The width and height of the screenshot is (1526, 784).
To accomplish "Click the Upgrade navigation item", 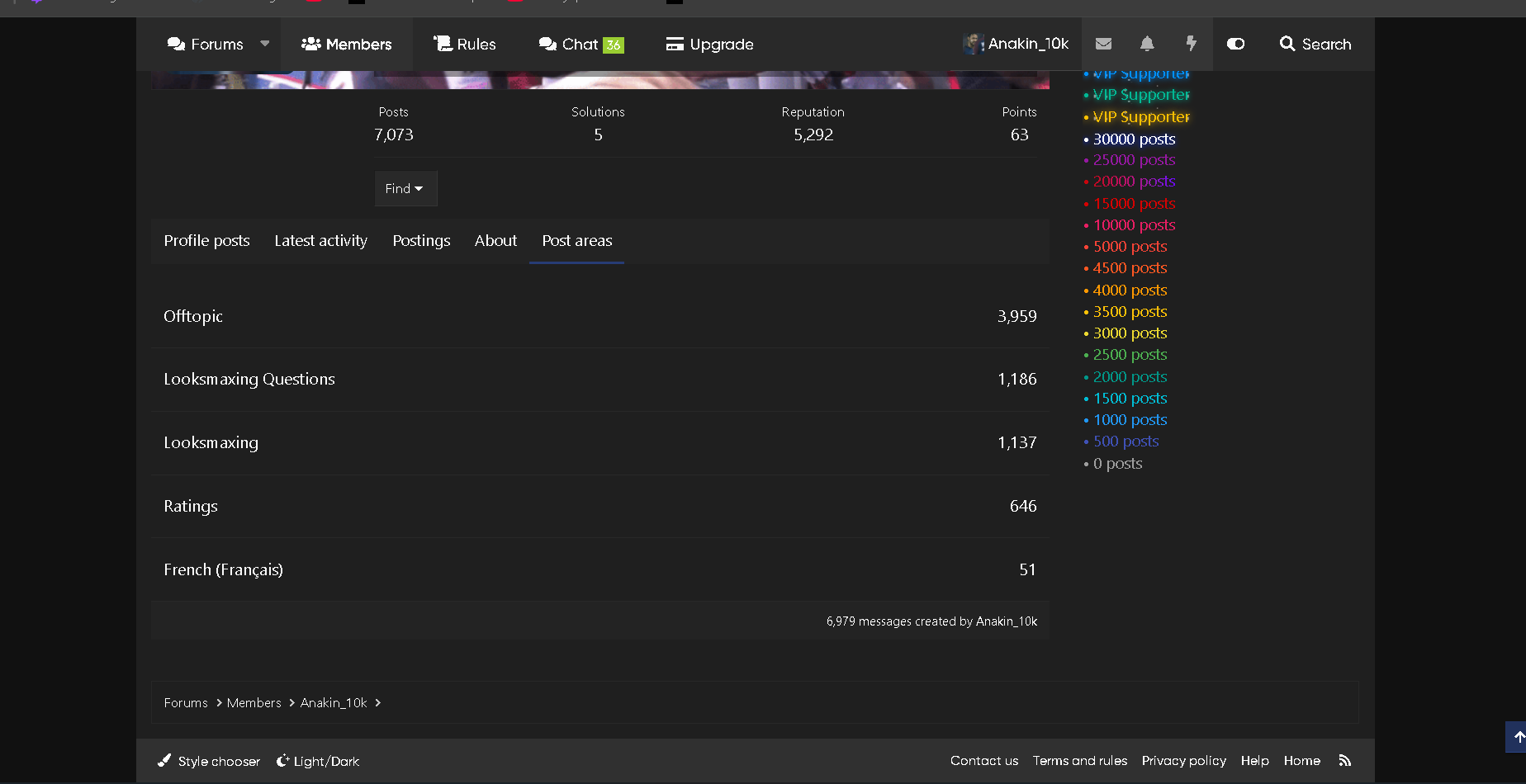I will point(710,44).
